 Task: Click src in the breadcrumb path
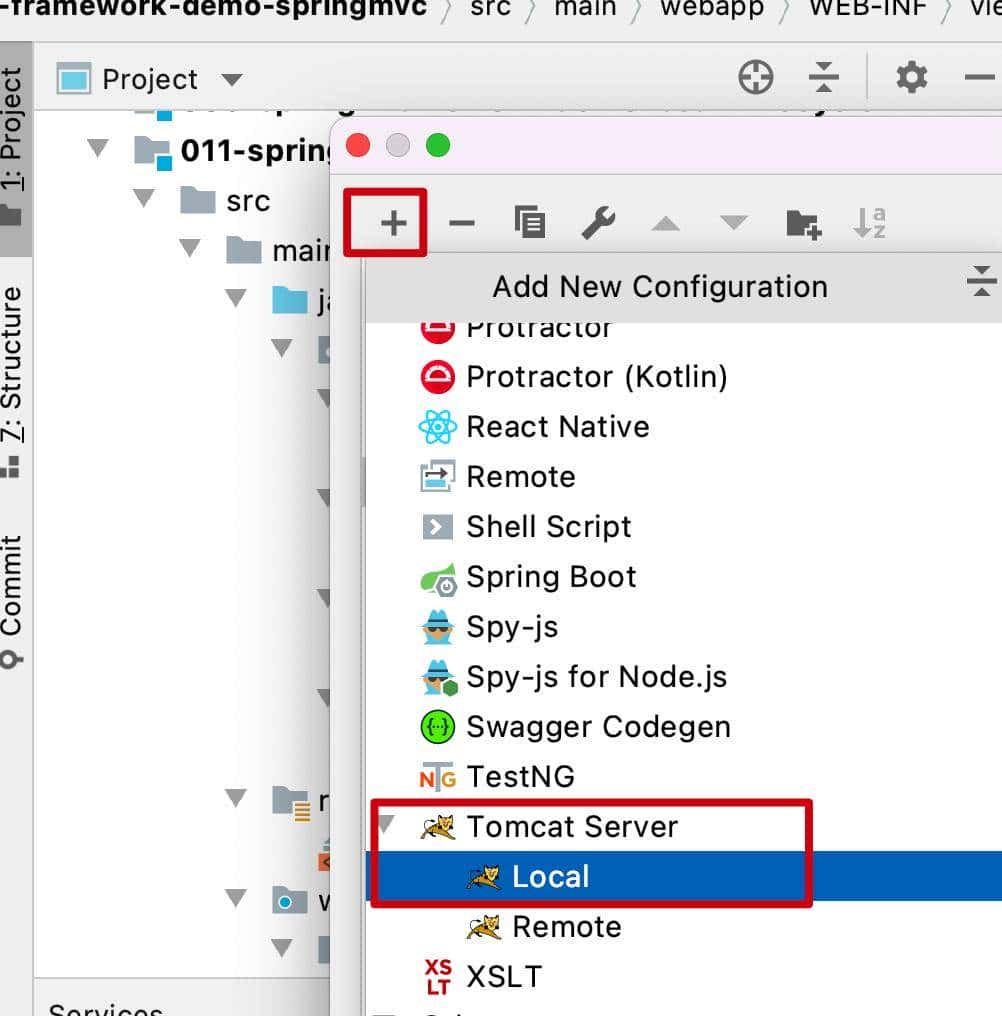pos(490,8)
